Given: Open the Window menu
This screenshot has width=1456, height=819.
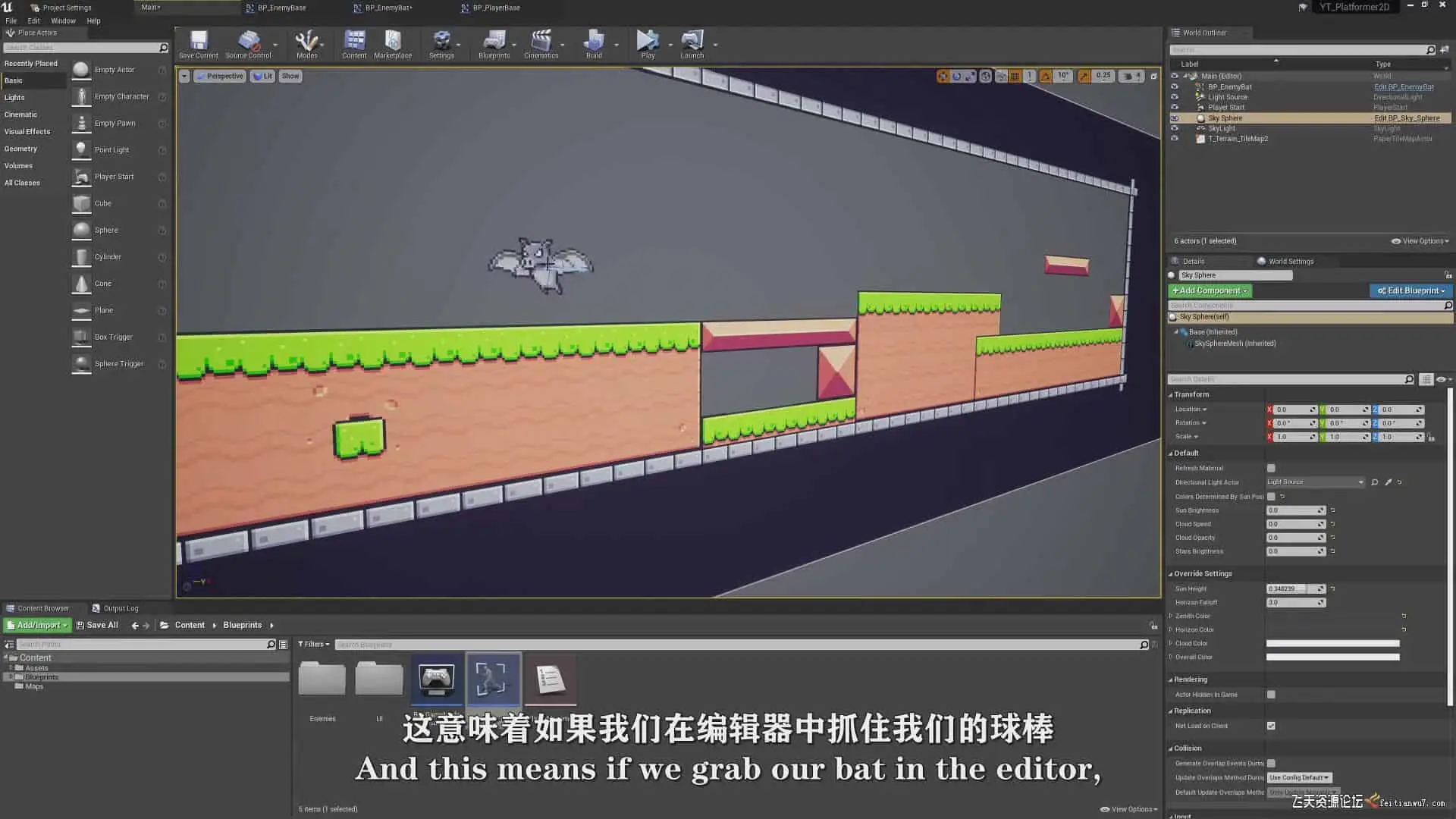Looking at the screenshot, I should (x=63, y=21).
